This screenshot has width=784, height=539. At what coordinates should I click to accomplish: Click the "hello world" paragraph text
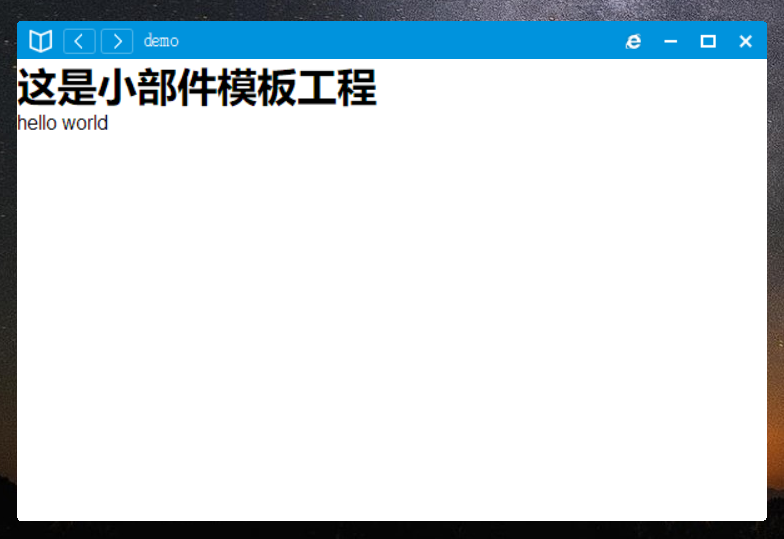(62, 124)
